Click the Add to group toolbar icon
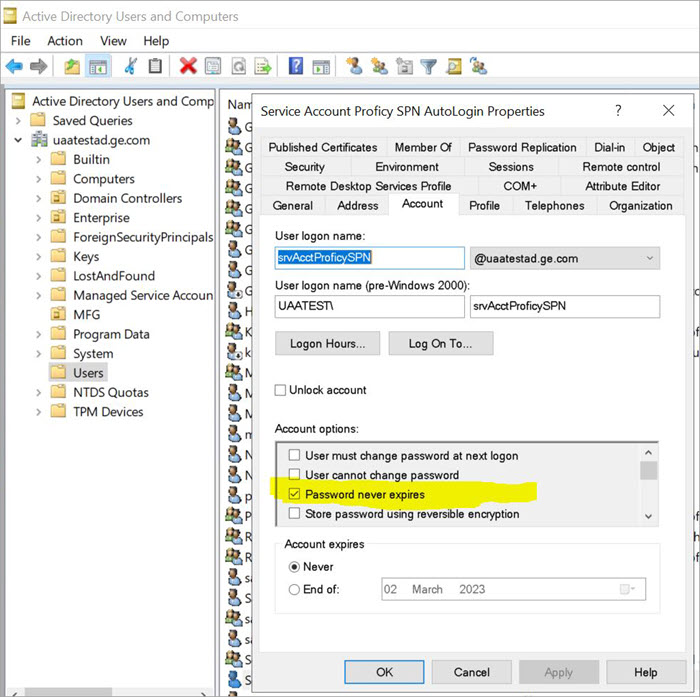The height and width of the screenshot is (697, 700). (479, 66)
